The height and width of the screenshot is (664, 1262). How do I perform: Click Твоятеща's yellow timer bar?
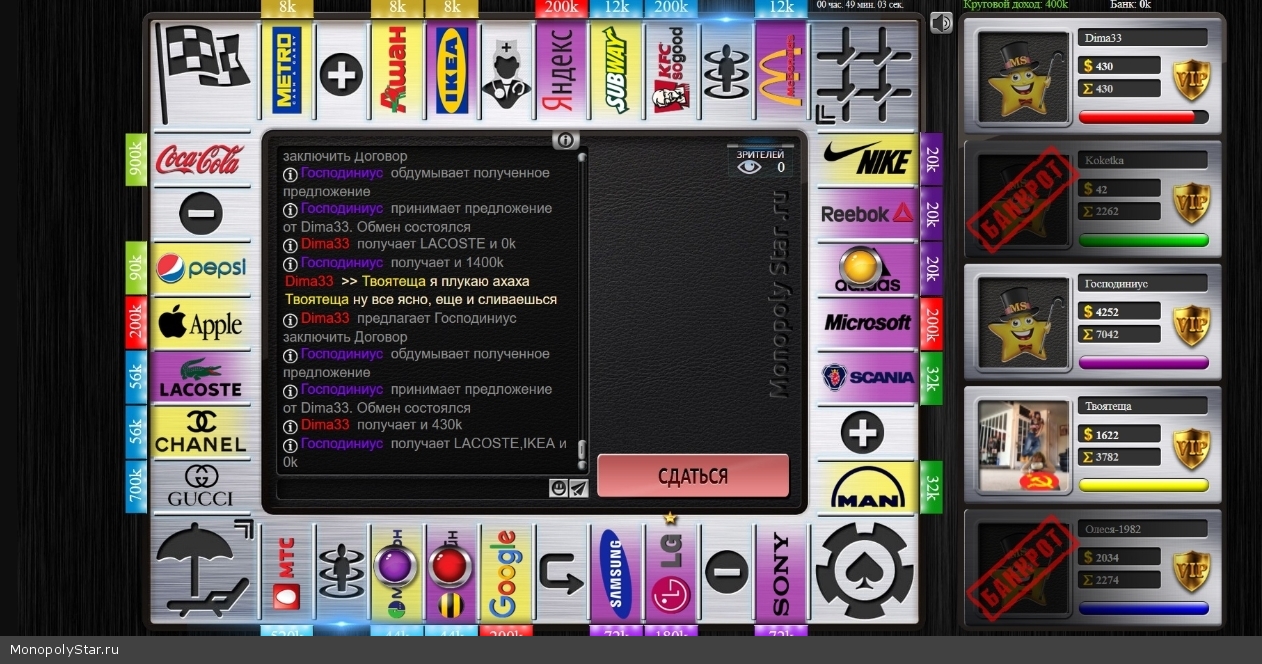coord(1143,485)
